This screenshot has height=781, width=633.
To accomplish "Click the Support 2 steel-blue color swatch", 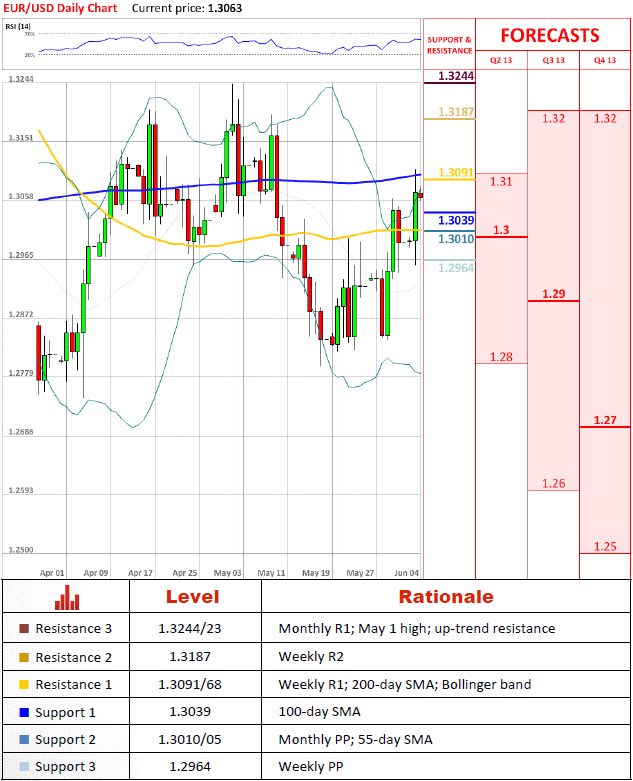I will click(24, 740).
